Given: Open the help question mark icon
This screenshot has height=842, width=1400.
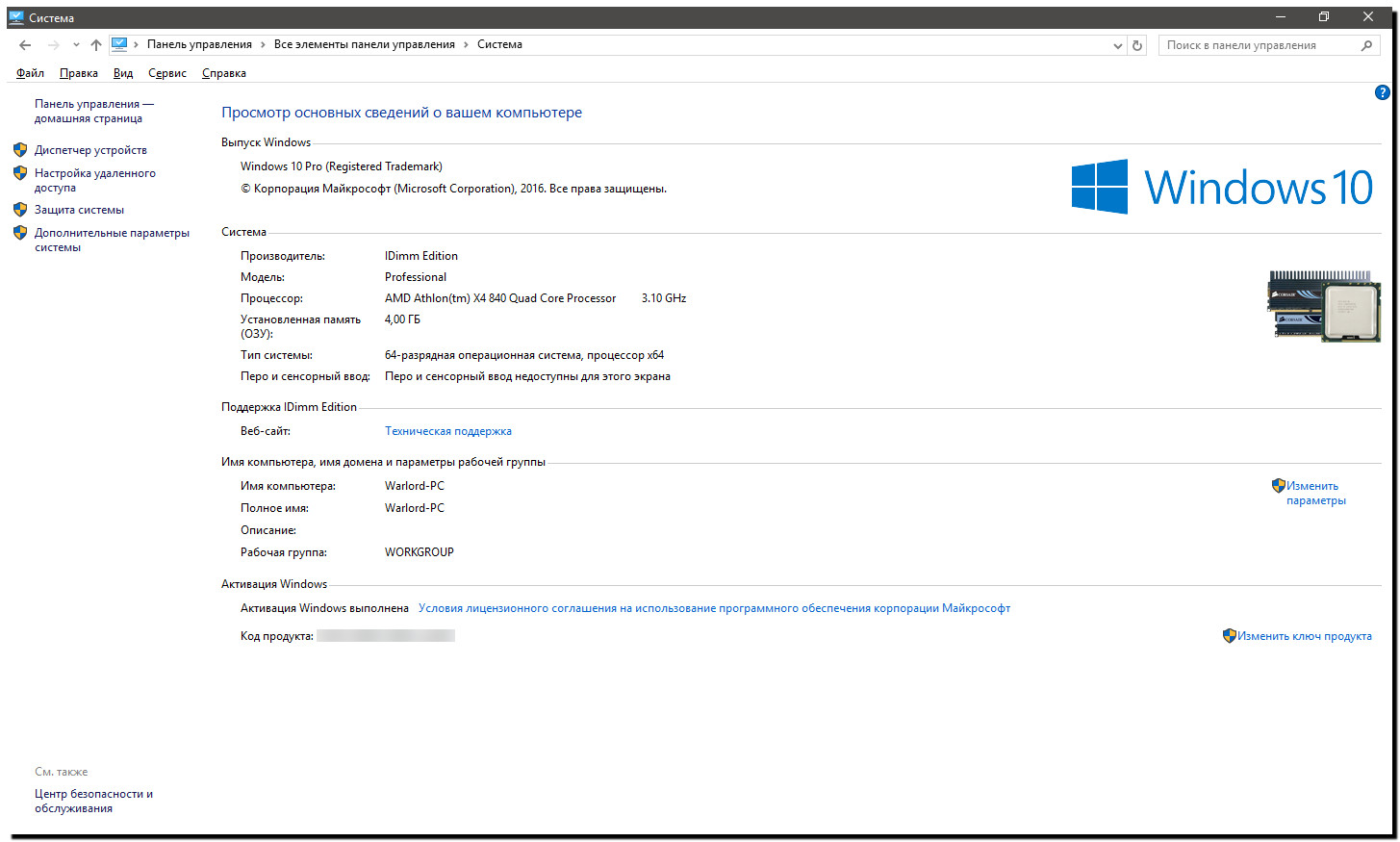Looking at the screenshot, I should 1383,93.
